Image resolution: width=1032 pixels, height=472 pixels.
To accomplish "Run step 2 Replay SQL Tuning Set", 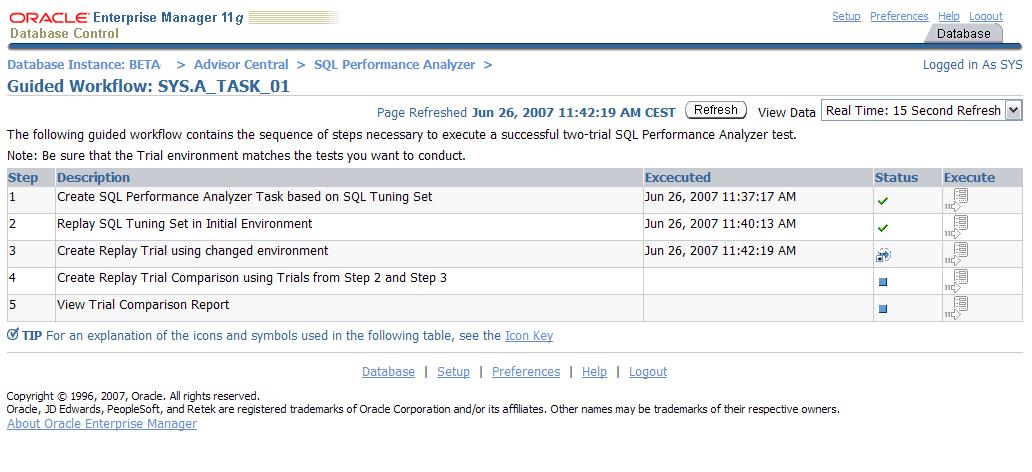I will tap(957, 226).
